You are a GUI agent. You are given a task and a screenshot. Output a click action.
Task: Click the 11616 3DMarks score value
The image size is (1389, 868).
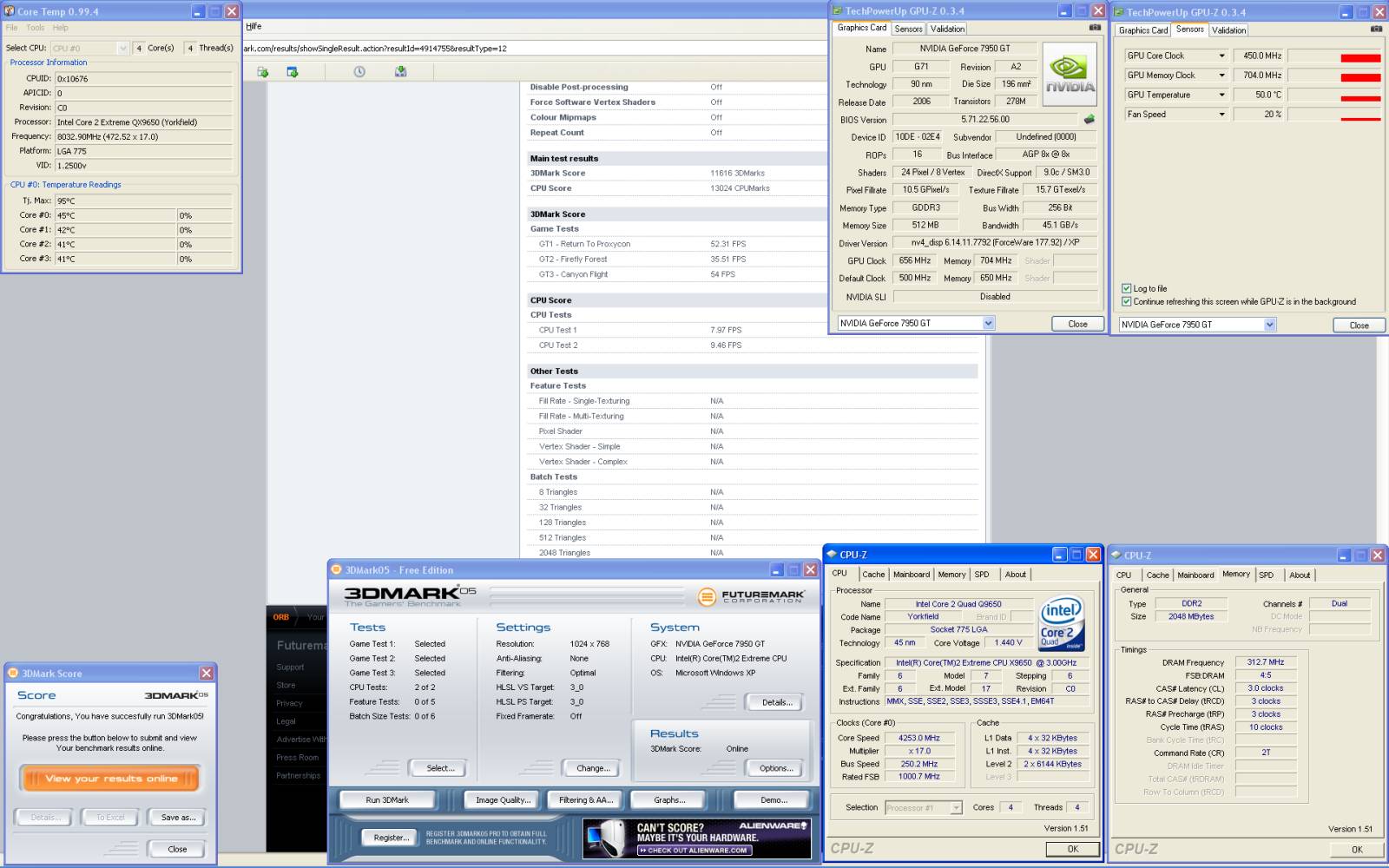pyautogui.click(x=737, y=173)
